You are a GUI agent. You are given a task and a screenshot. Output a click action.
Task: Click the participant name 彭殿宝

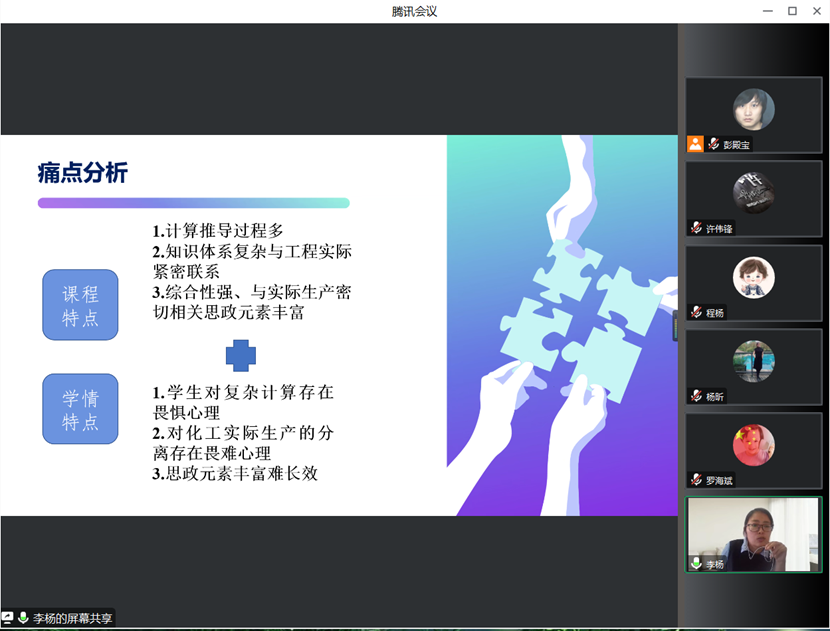736,145
